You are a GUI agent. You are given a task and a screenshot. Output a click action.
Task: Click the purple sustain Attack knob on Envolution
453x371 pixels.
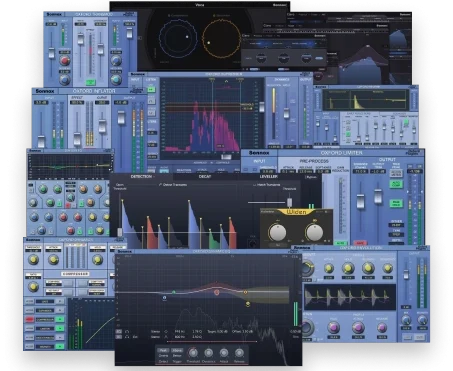pos(358,327)
